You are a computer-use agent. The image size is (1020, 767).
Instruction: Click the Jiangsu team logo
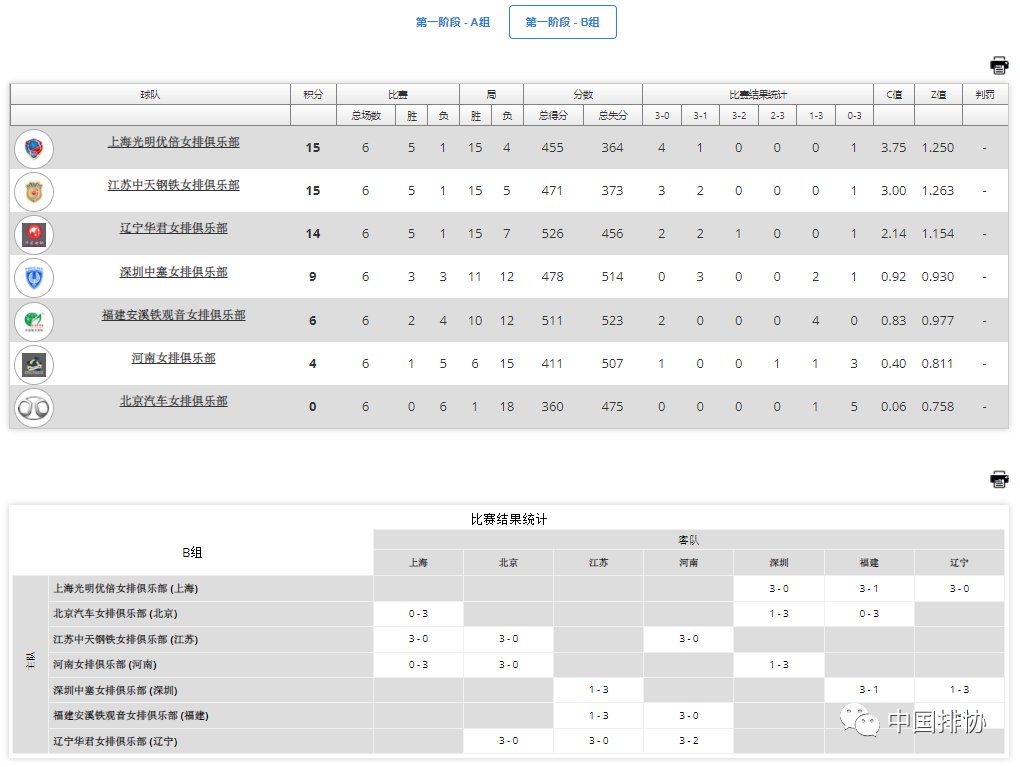(34, 191)
